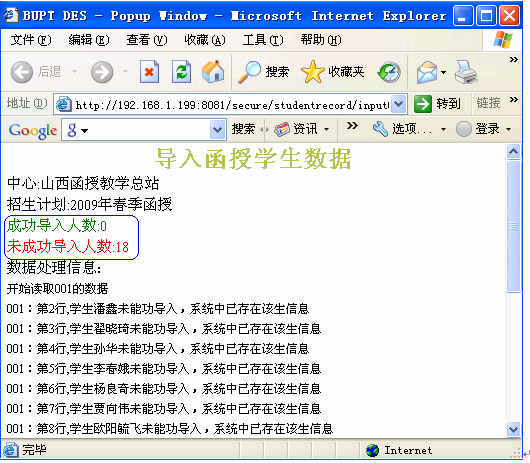This screenshot has height=463, width=530.
Task: Click the scroll down arrow
Action: pyautogui.click(x=513, y=430)
